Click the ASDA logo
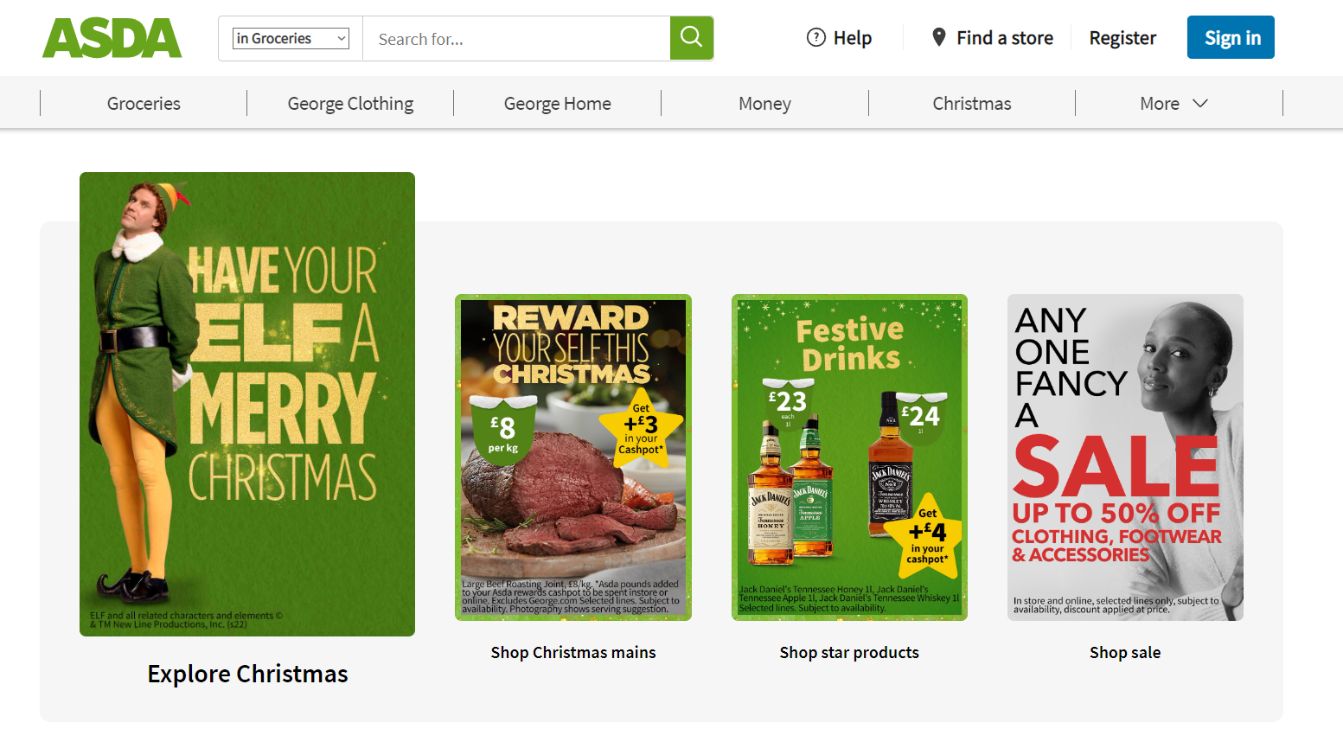This screenshot has width=1343, height=729. click(x=112, y=38)
